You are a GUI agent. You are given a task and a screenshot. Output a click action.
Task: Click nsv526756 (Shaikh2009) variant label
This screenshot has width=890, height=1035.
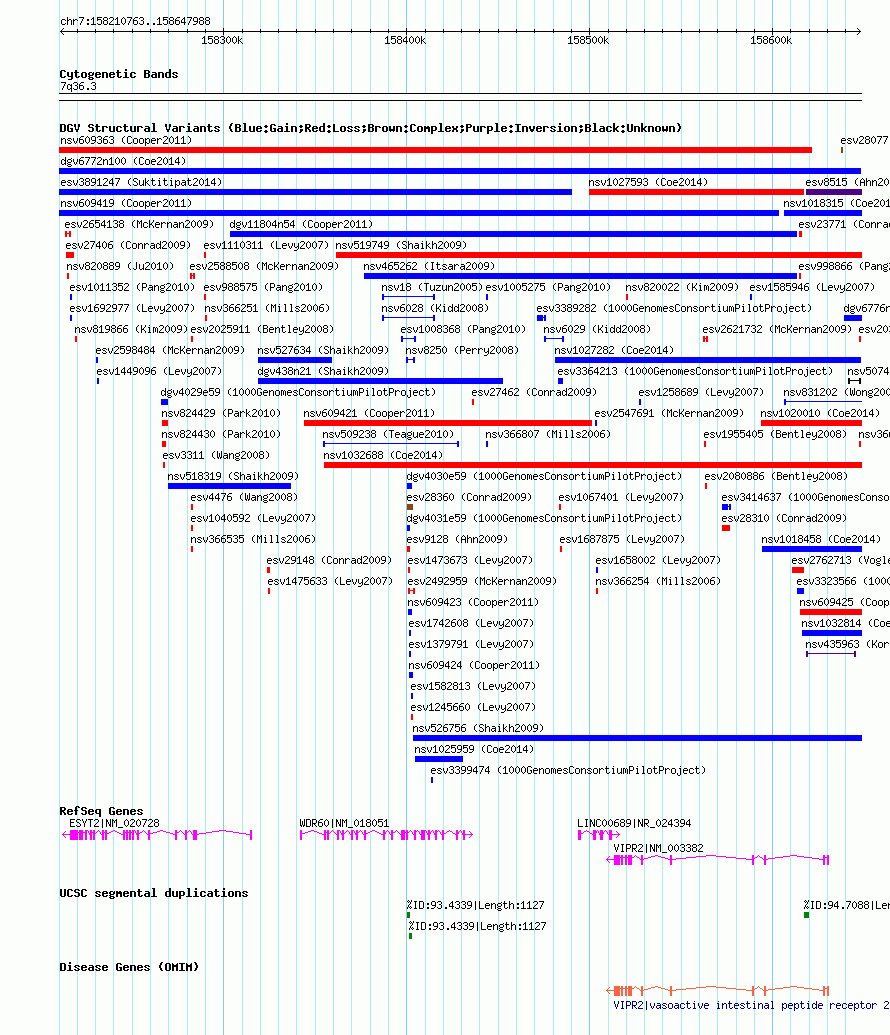click(478, 729)
